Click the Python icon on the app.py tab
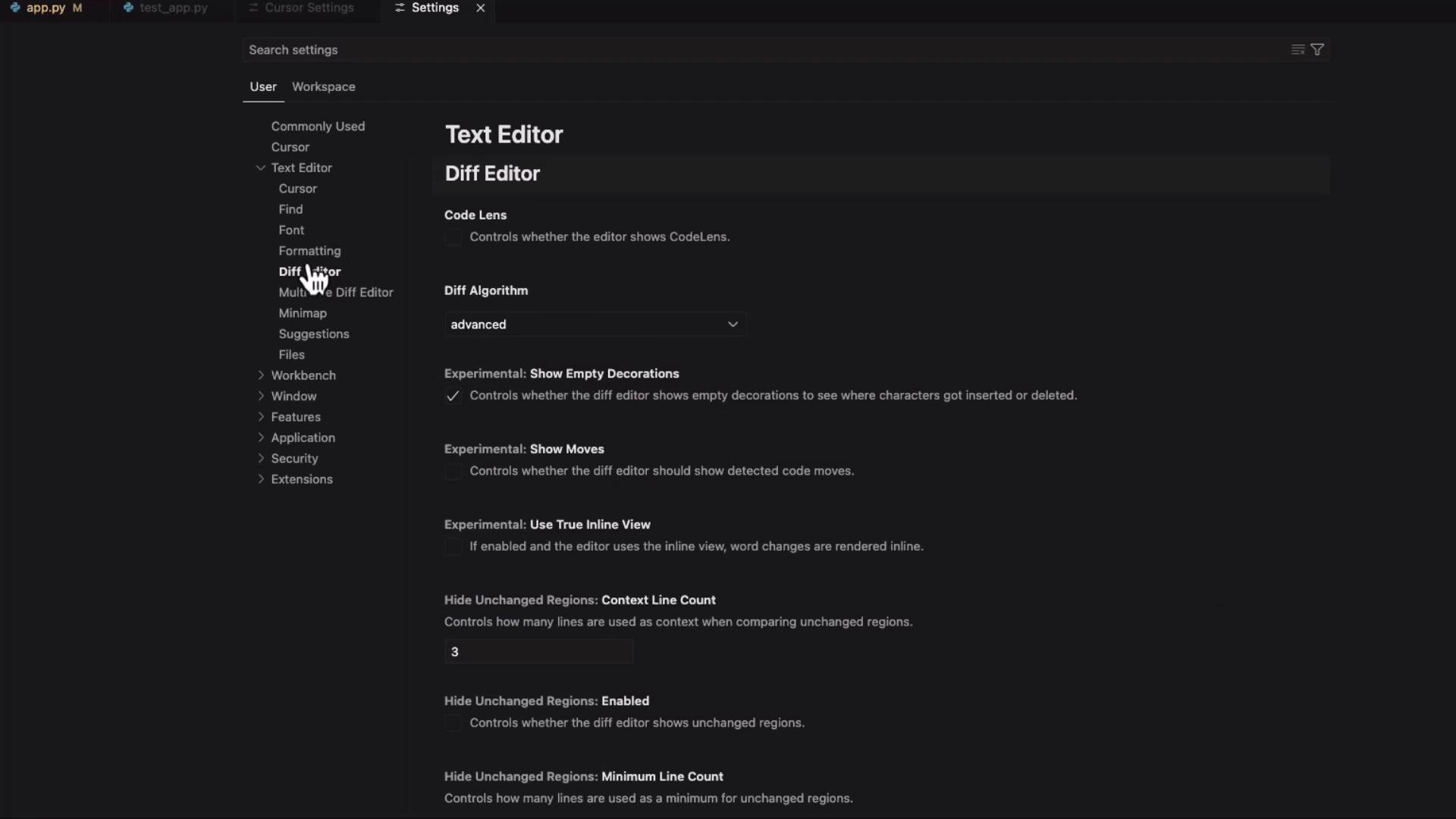This screenshot has height=819, width=1456. pos(15,8)
